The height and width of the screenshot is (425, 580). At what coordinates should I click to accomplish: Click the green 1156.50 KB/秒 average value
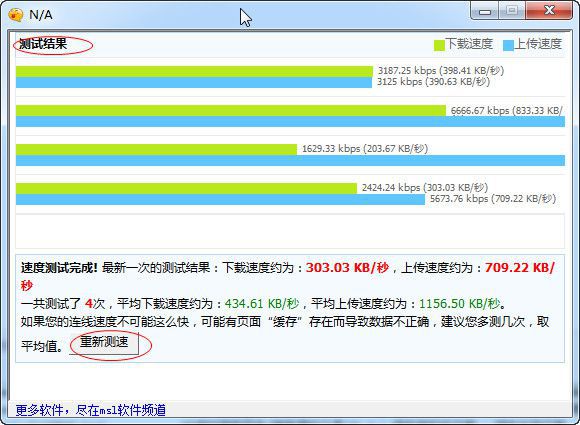[x=459, y=304]
